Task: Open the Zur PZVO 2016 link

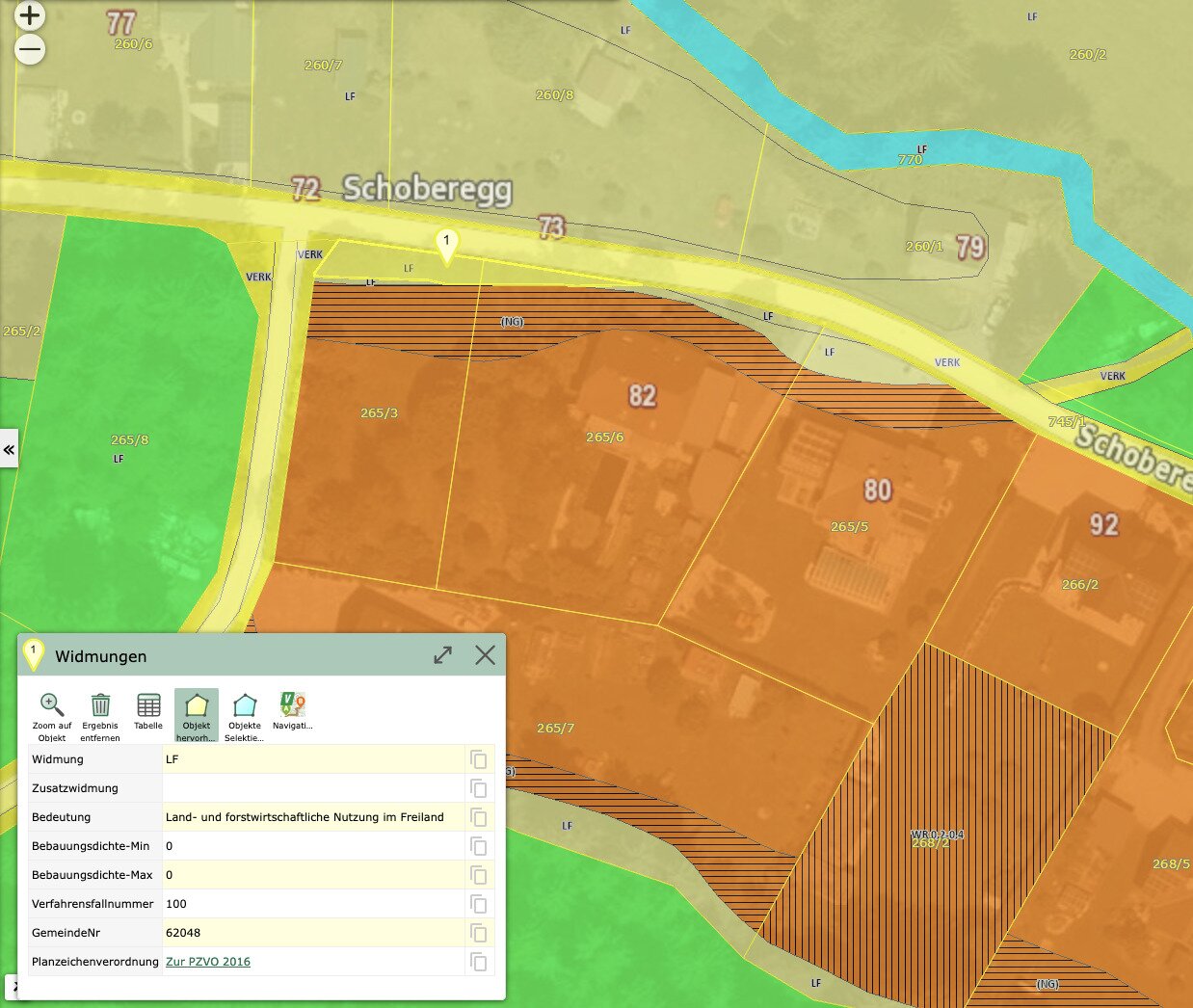Action: click(208, 962)
